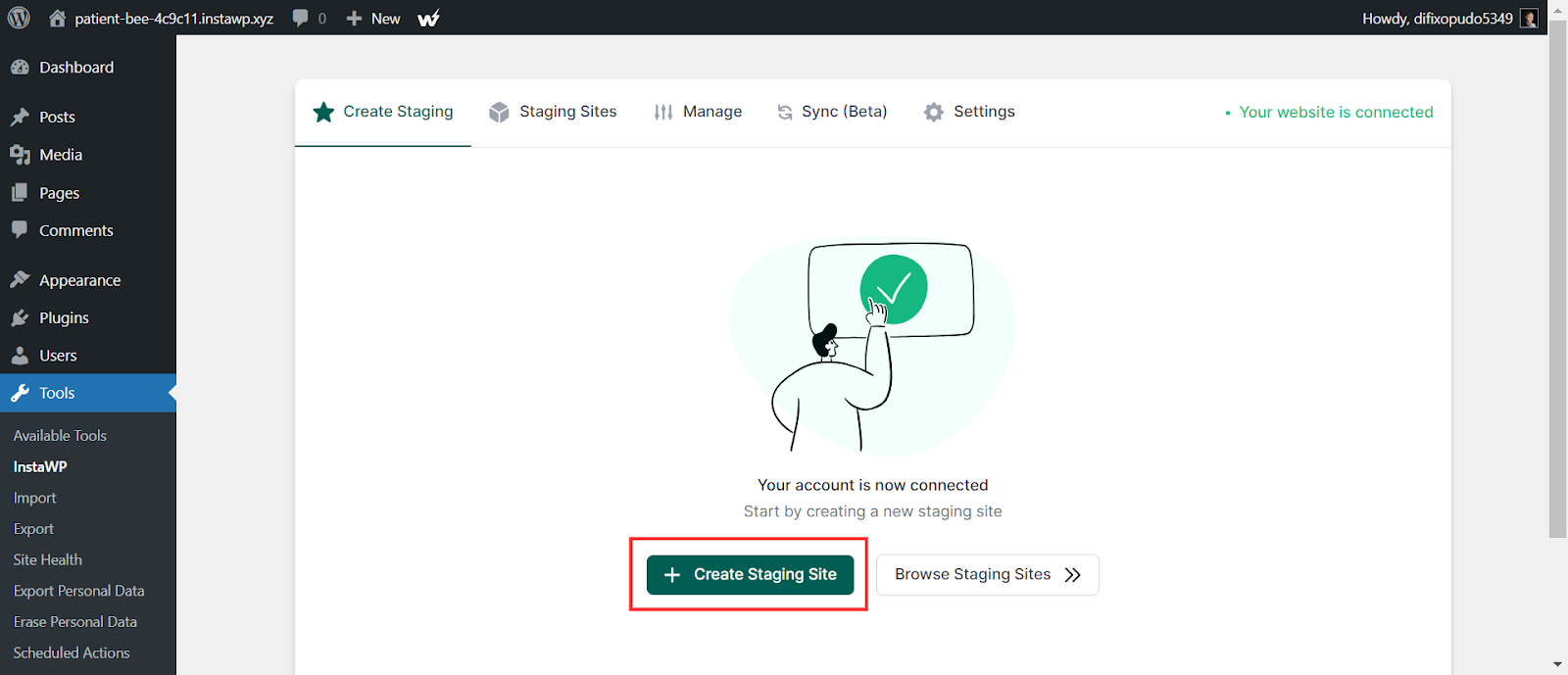The image size is (1568, 675).
Task: Open the Posts menu item
Action: pos(88,117)
